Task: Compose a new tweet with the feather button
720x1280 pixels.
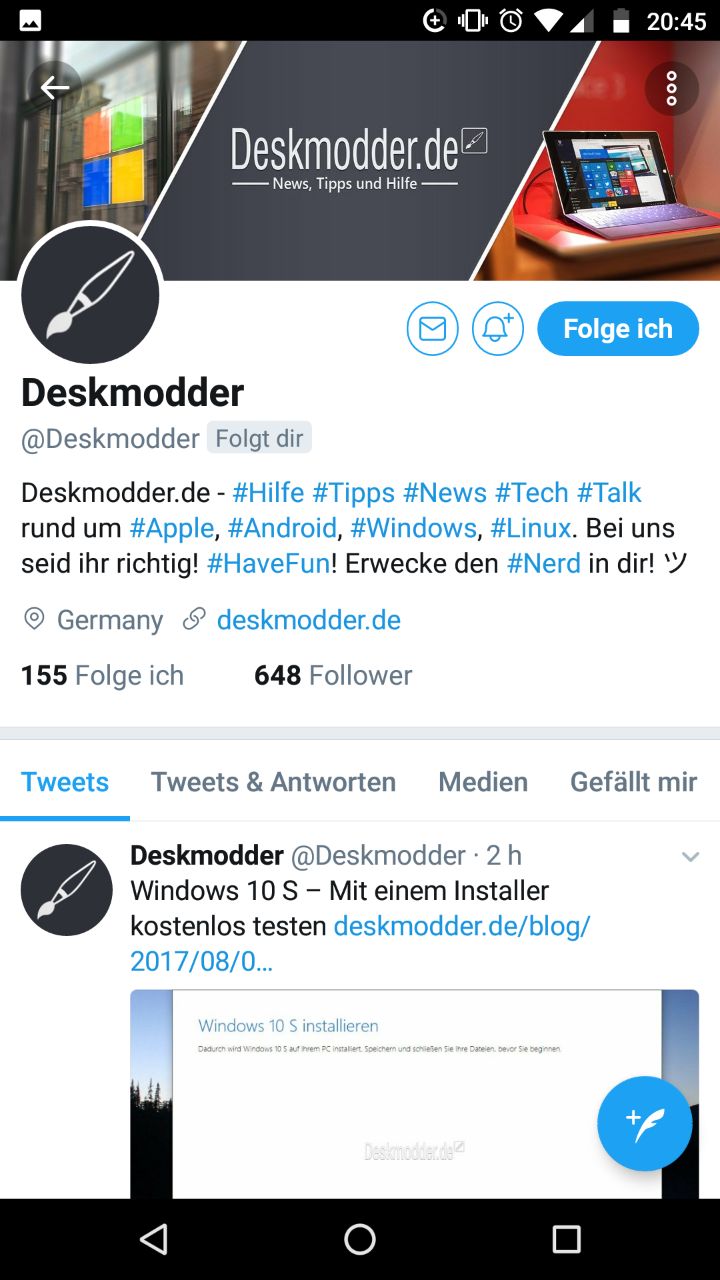Action: [x=645, y=1123]
